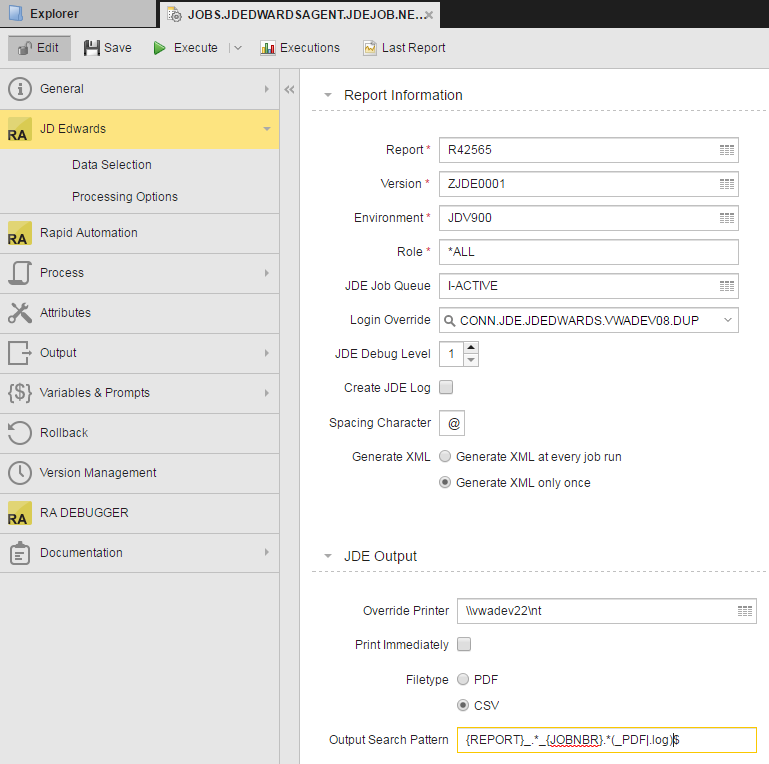Click the Role input field
This screenshot has height=764, width=769.
(589, 252)
